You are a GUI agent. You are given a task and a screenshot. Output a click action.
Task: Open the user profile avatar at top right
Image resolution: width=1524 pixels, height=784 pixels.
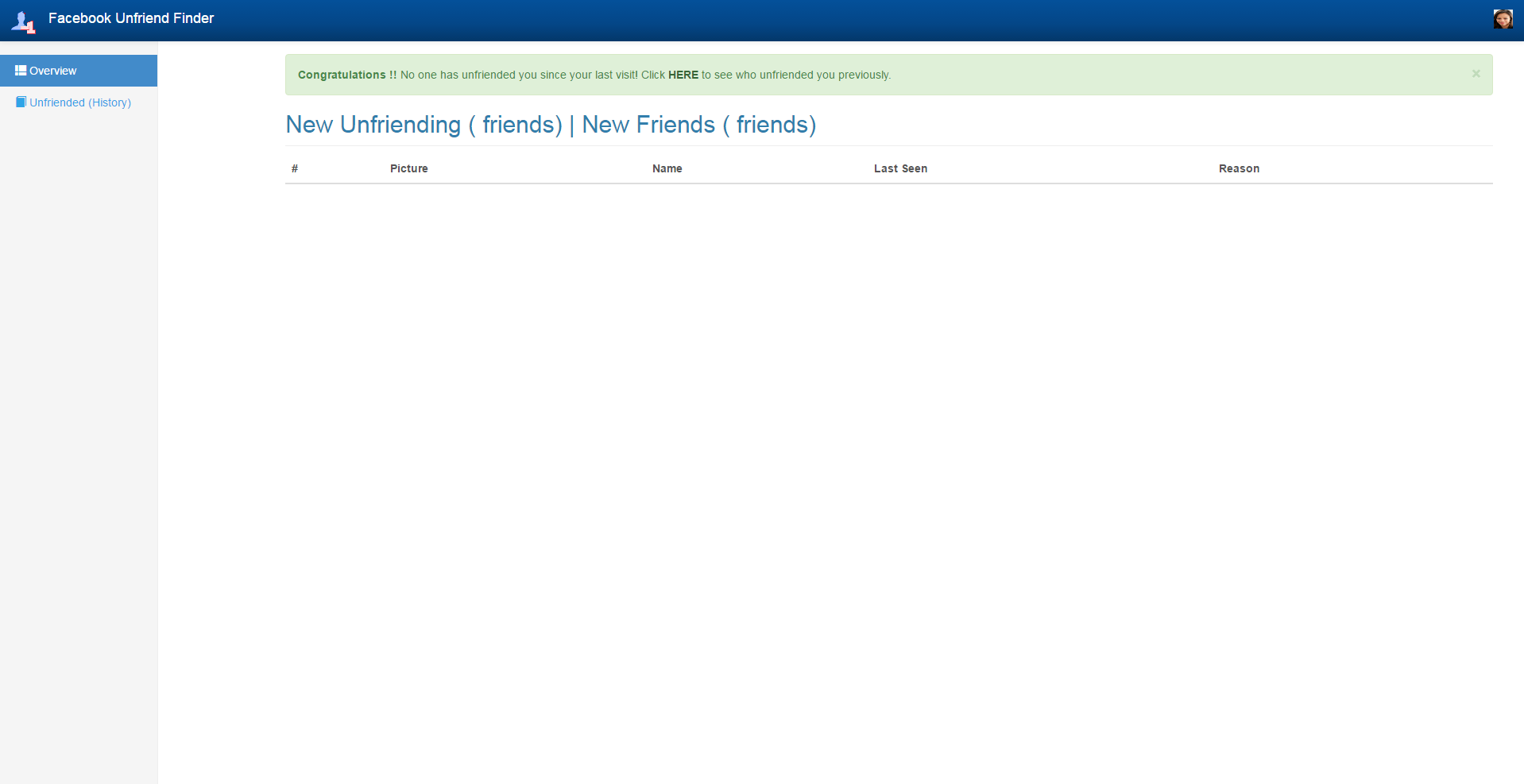(x=1503, y=19)
